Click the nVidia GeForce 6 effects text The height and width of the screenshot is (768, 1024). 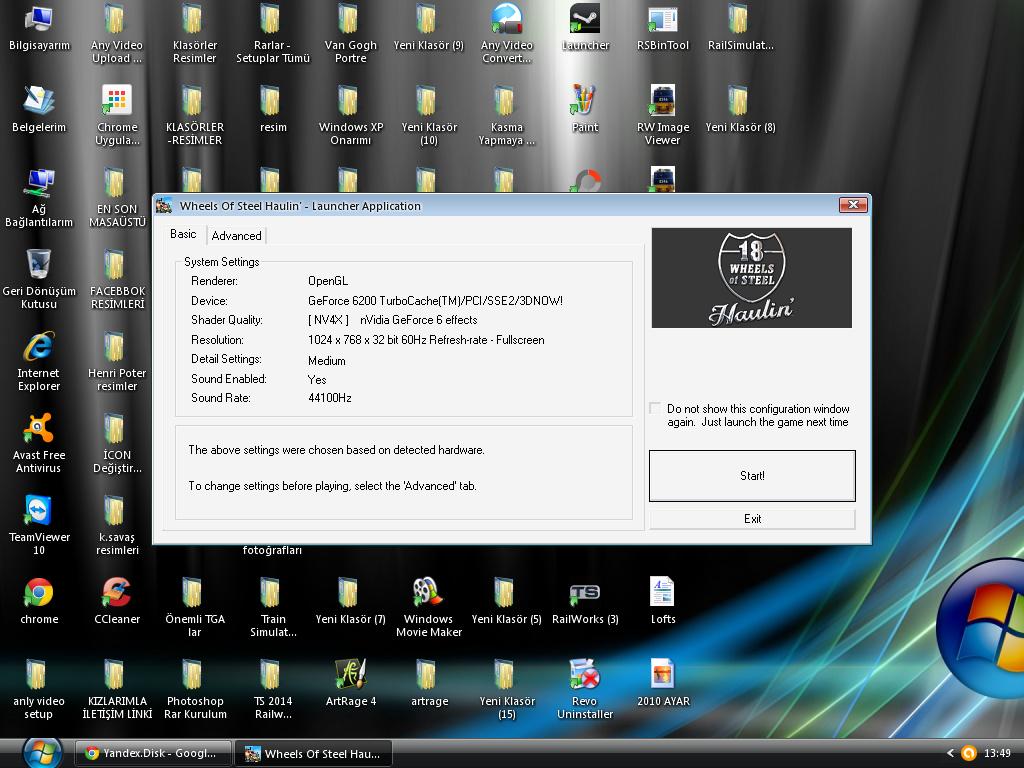coord(419,320)
